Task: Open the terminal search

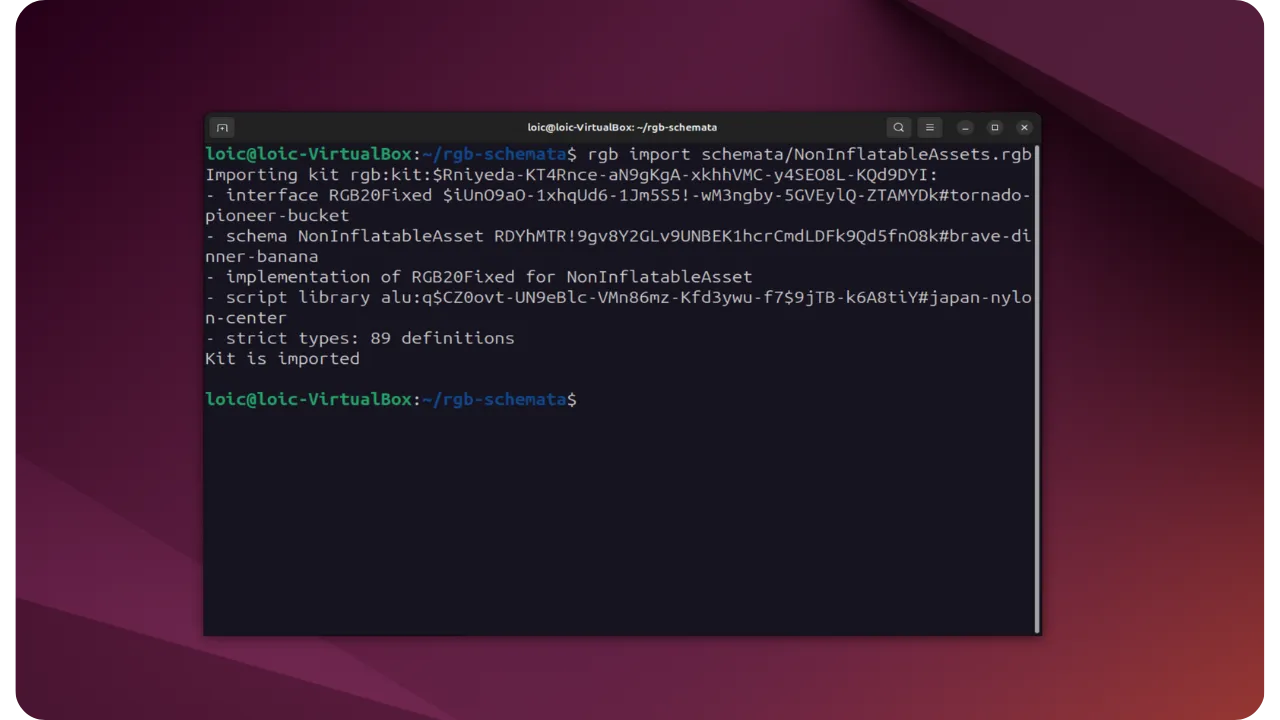Action: [898, 127]
